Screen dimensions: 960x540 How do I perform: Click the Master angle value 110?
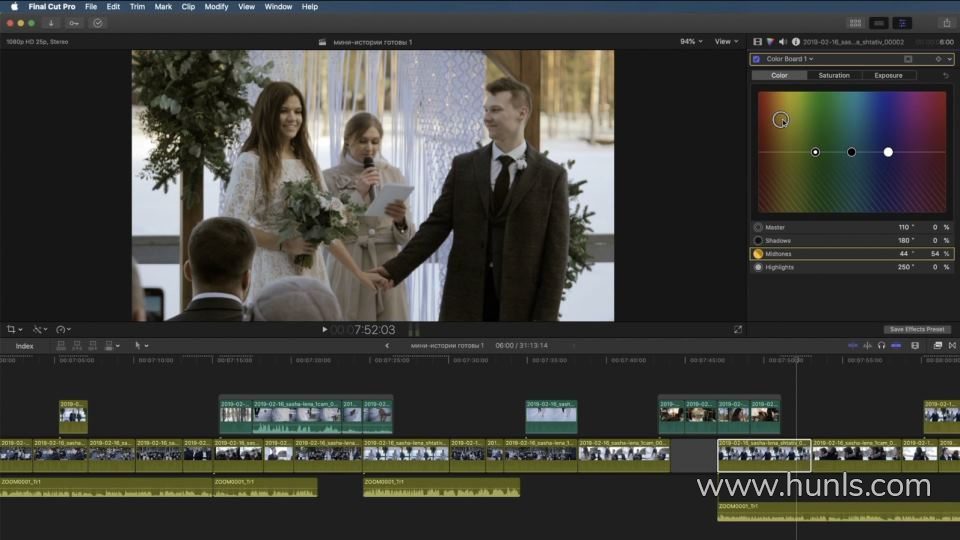pyautogui.click(x=904, y=227)
